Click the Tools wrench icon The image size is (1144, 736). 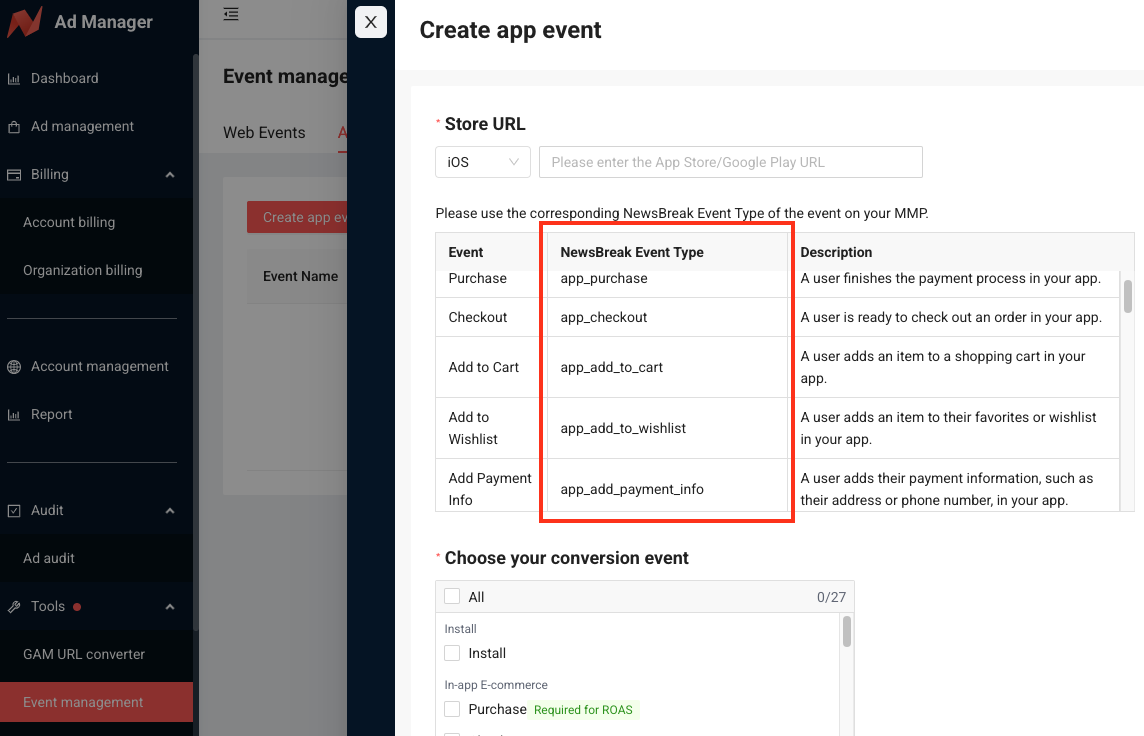[14, 607]
